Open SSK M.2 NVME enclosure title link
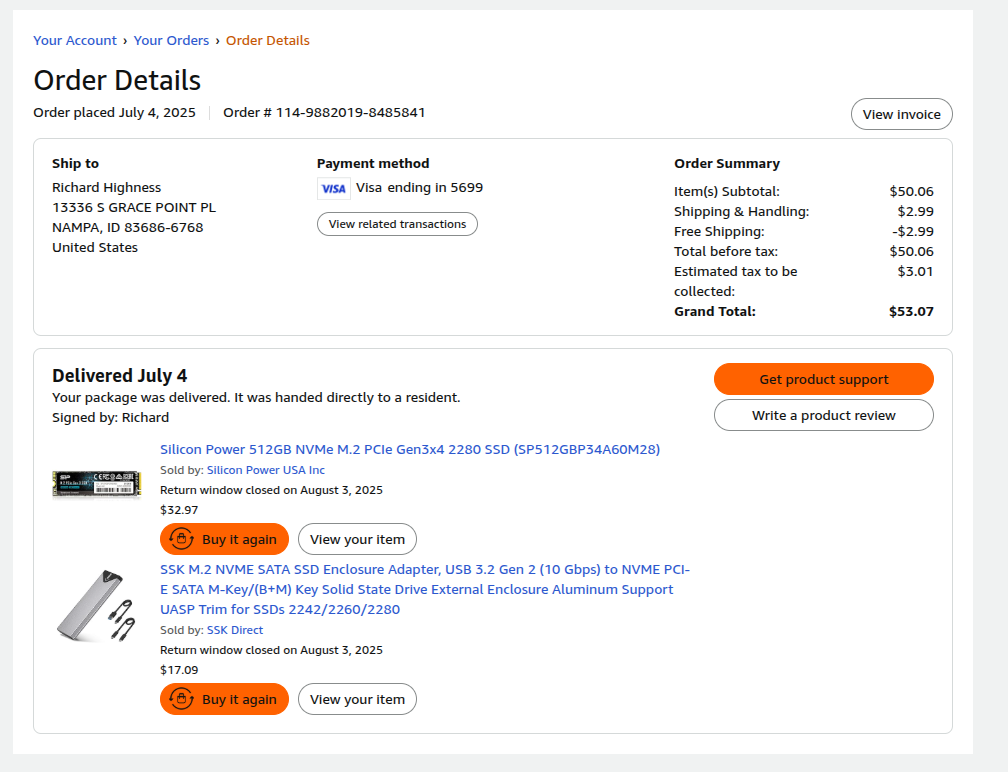The image size is (1008, 772). pyautogui.click(x=425, y=589)
